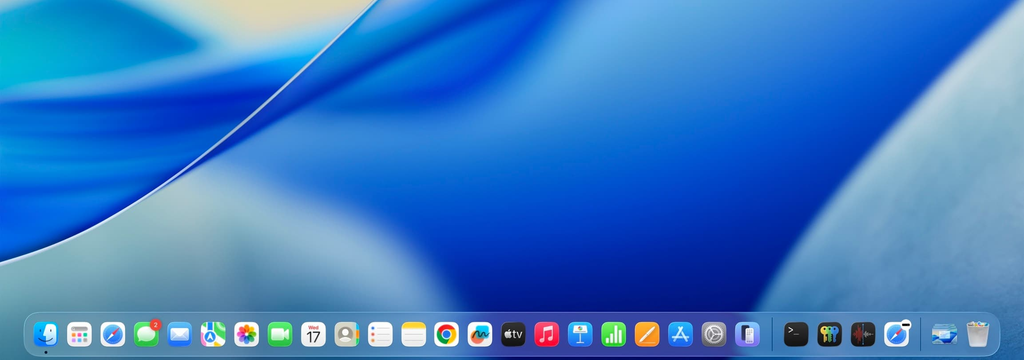Open the Reminders app

tap(380, 335)
